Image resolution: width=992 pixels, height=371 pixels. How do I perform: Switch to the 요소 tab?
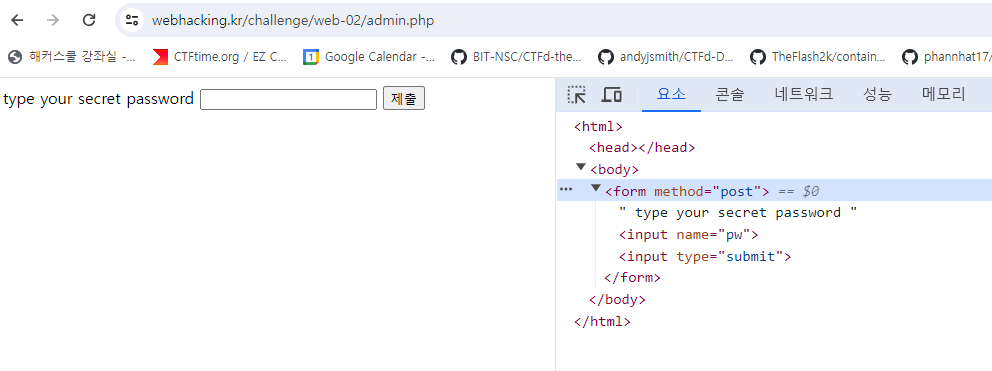(x=671, y=95)
